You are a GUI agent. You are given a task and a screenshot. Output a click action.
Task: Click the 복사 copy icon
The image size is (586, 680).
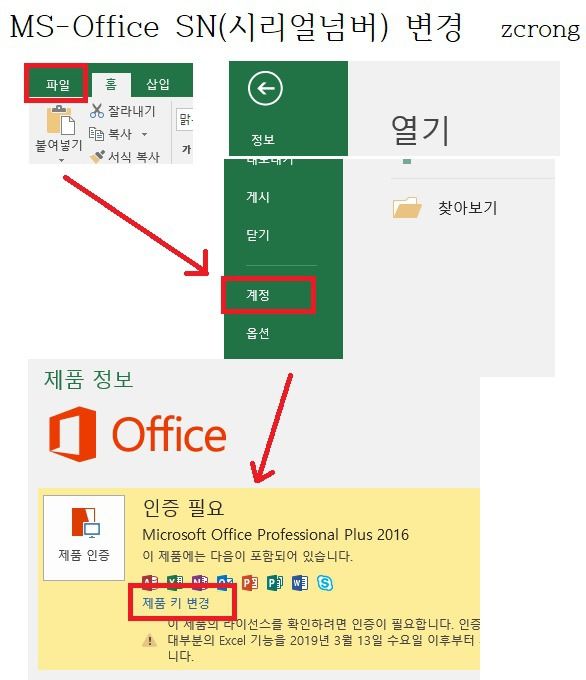pos(96,134)
